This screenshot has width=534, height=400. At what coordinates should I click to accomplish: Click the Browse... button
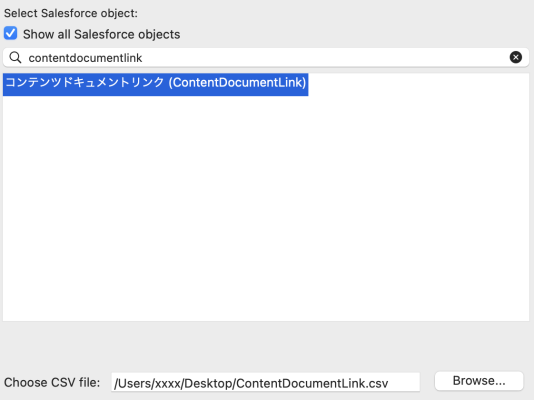click(x=479, y=381)
